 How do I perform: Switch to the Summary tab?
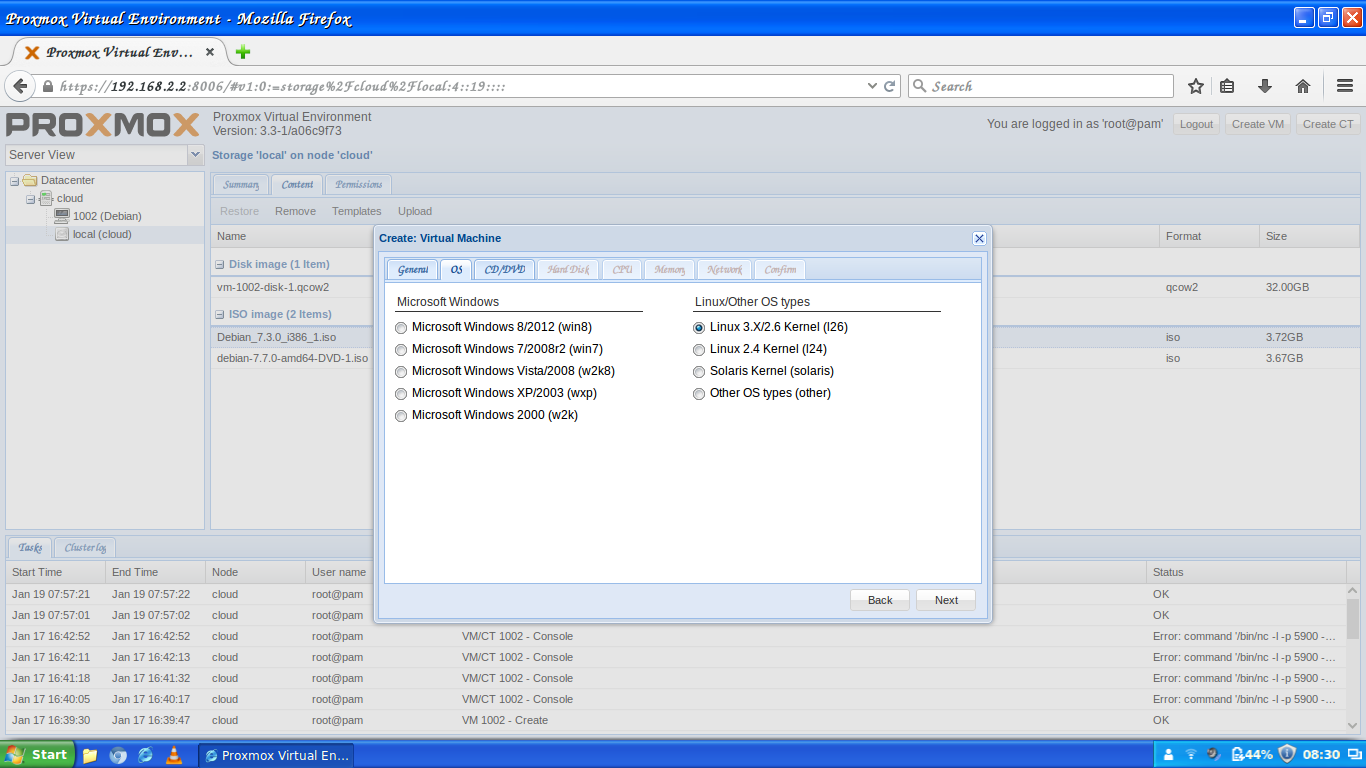240,184
